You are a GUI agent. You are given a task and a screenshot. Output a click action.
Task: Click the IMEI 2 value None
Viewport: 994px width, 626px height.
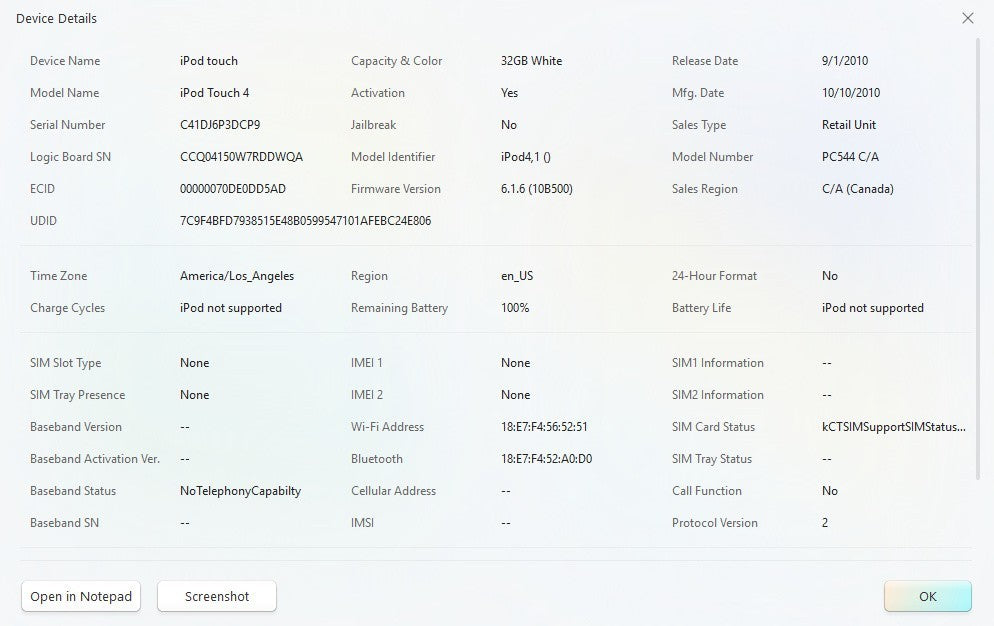click(x=515, y=395)
